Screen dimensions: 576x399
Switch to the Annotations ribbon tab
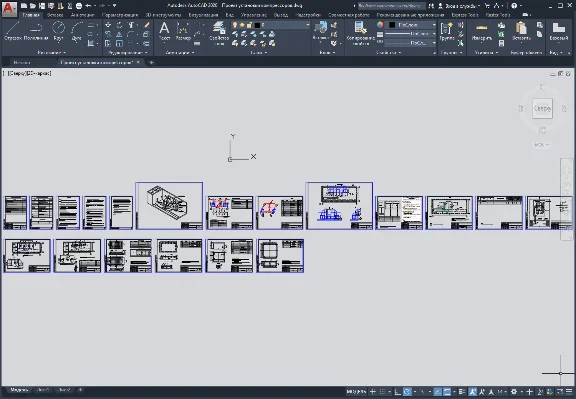(x=82, y=15)
